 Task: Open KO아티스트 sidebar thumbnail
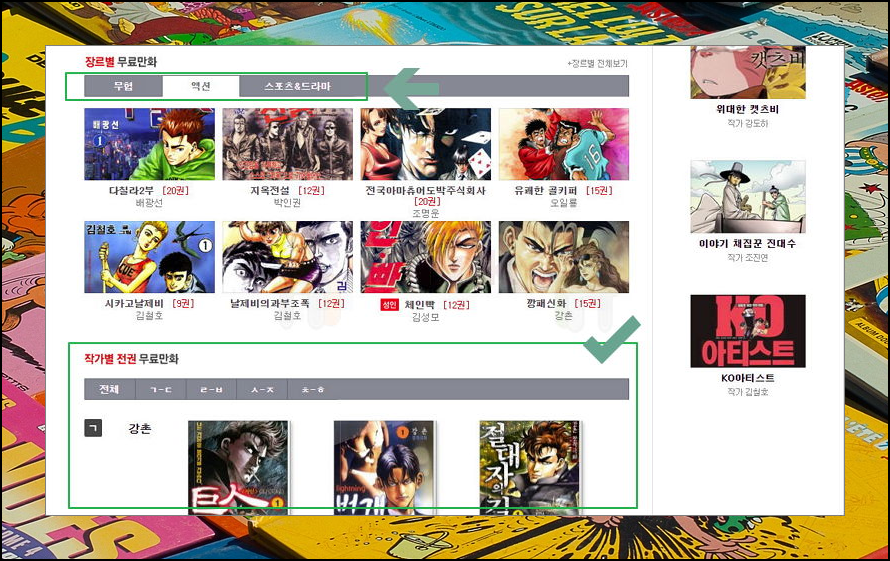pyautogui.click(x=748, y=331)
